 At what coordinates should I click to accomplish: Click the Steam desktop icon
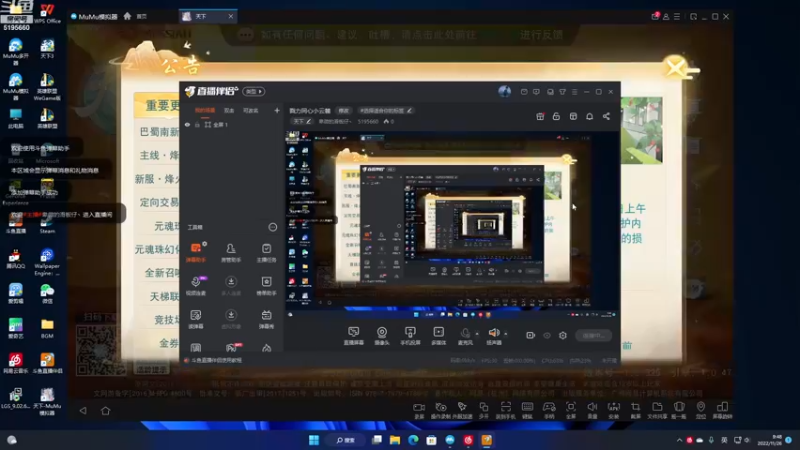(x=47, y=222)
